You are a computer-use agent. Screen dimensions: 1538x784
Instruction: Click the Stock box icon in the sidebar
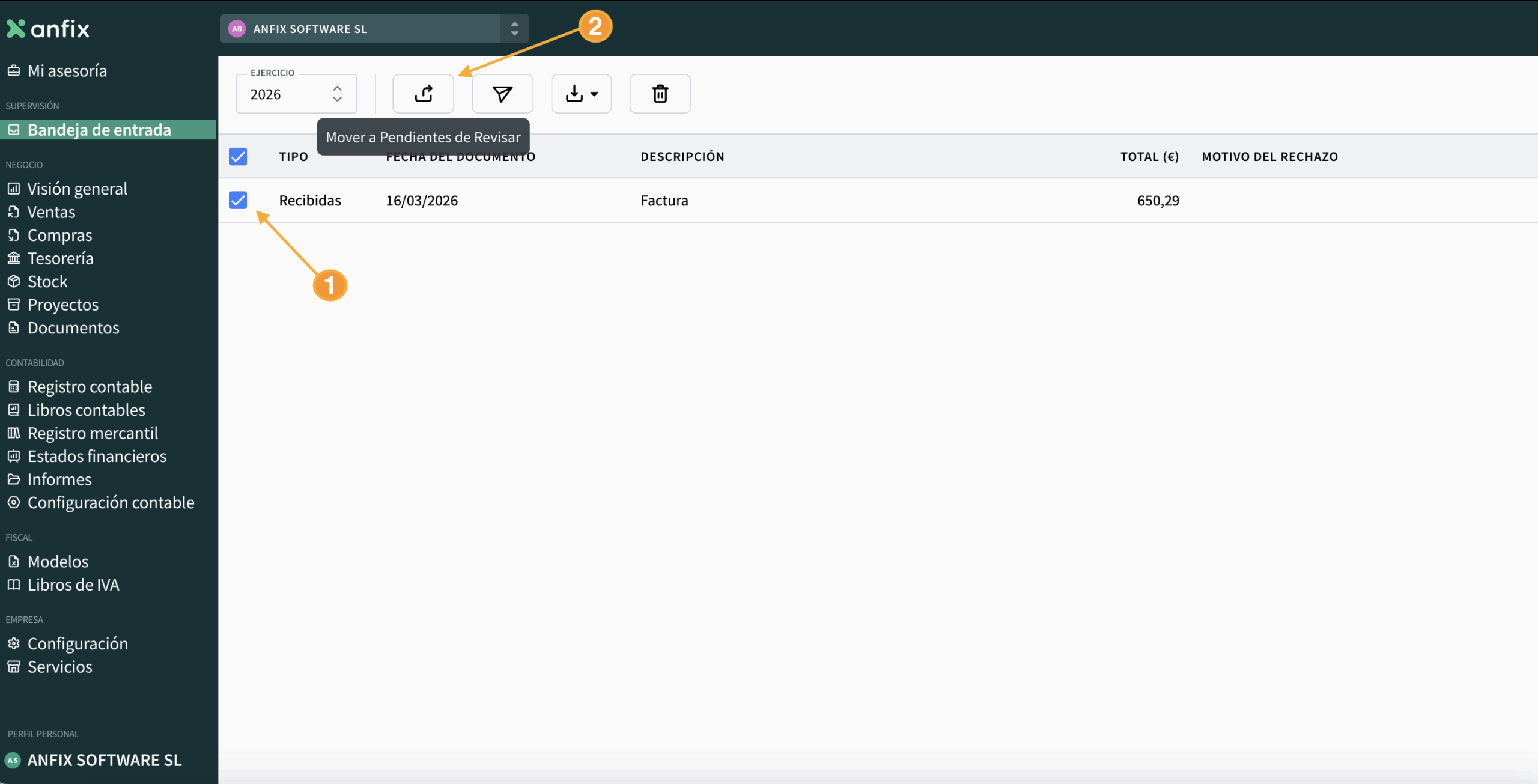coord(14,281)
